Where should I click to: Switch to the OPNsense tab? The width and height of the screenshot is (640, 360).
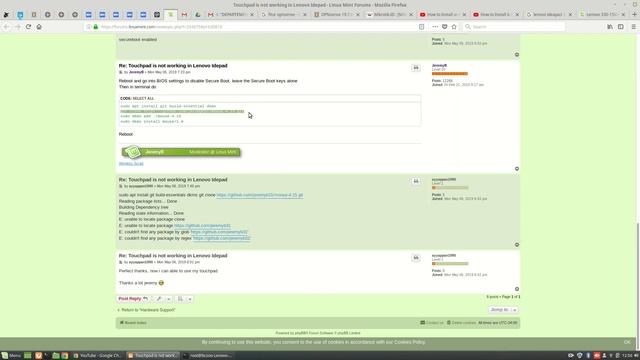337,14
